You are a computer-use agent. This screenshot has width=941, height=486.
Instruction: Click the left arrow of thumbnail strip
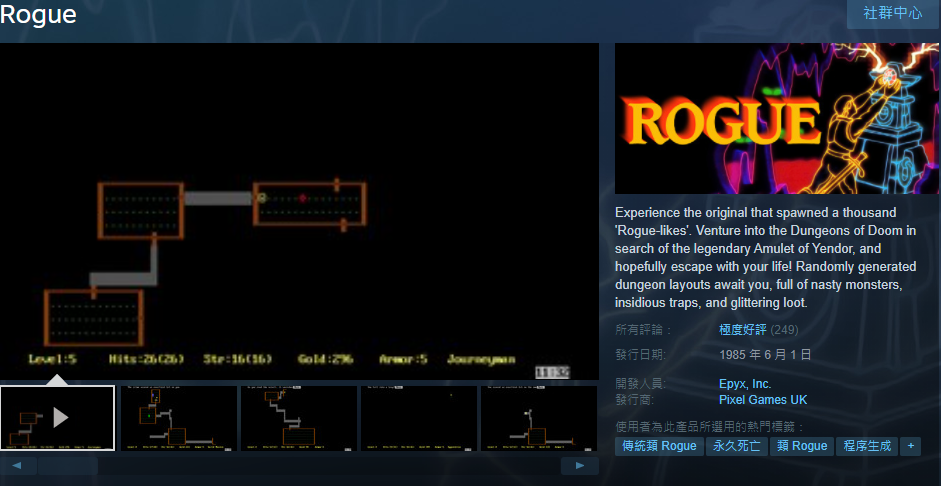17,466
